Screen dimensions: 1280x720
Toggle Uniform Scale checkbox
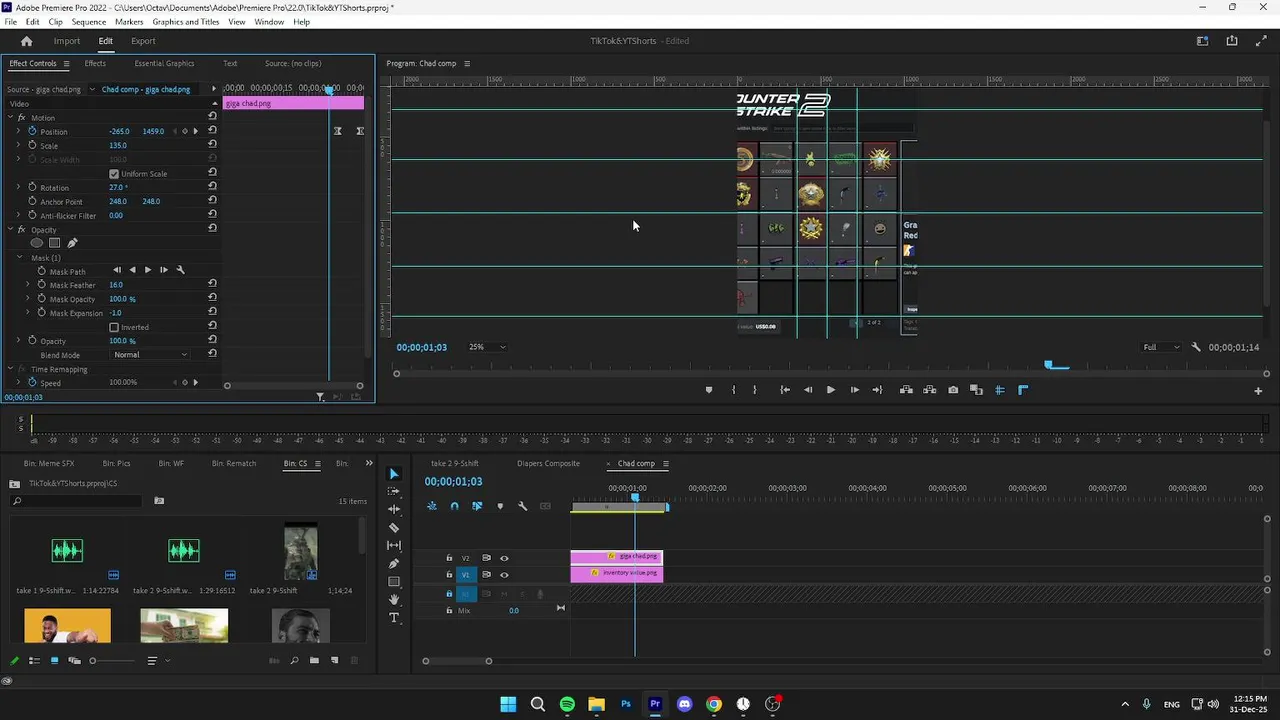click(114, 174)
